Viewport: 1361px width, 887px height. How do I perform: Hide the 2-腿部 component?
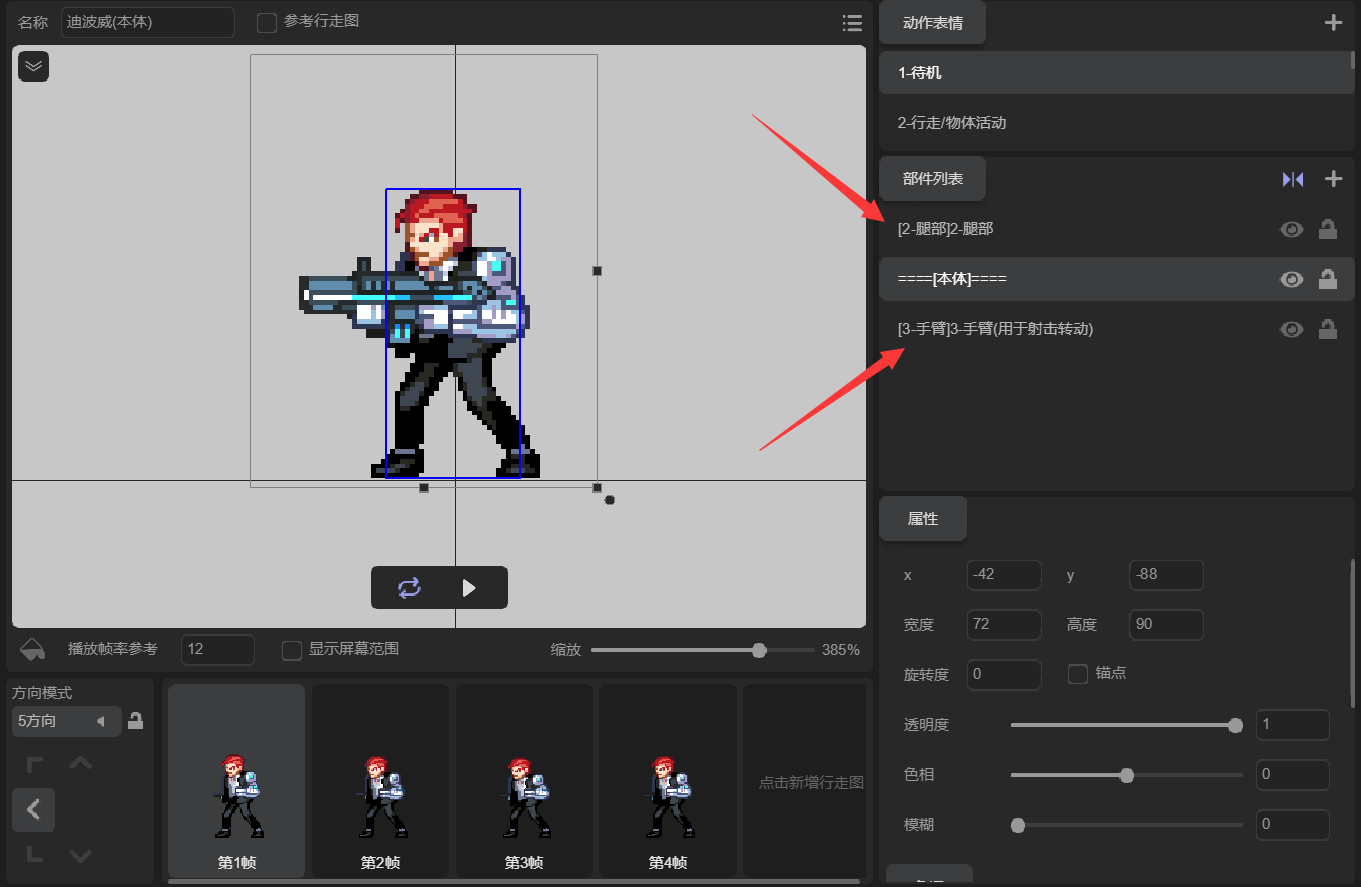[x=1292, y=229]
